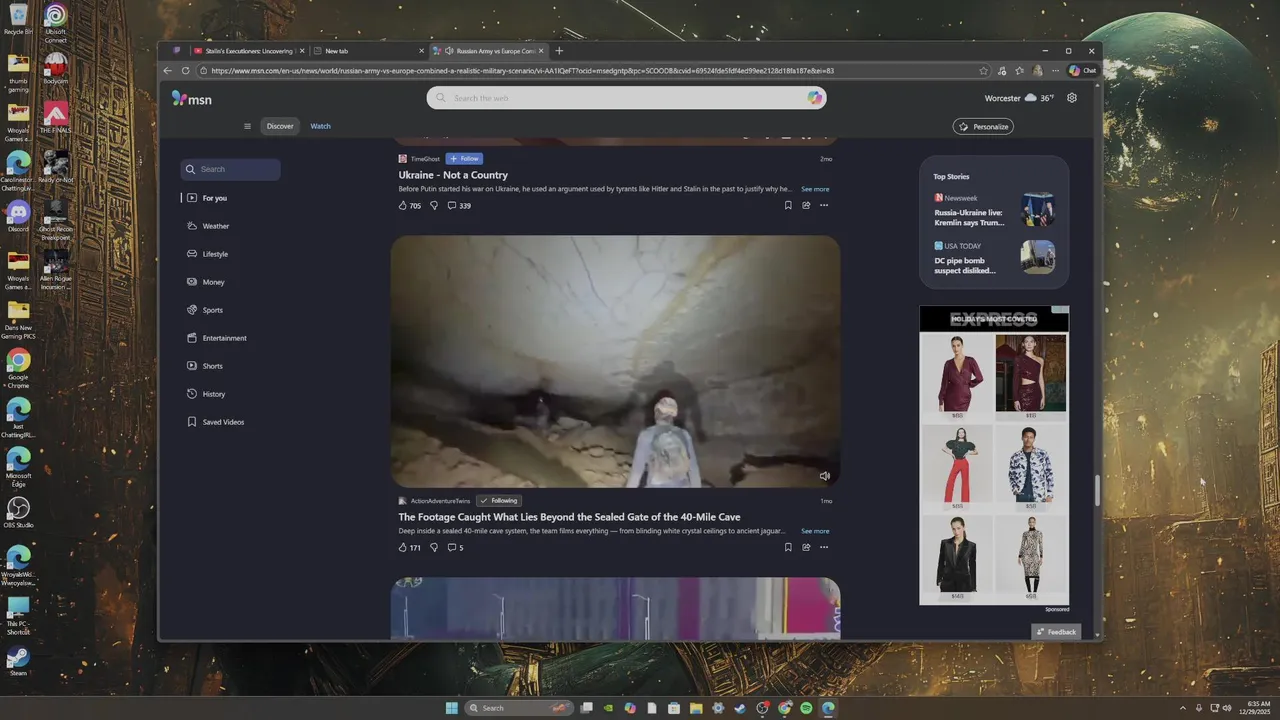Expand See more on cave video description
This screenshot has width=1280, height=720.
[815, 531]
